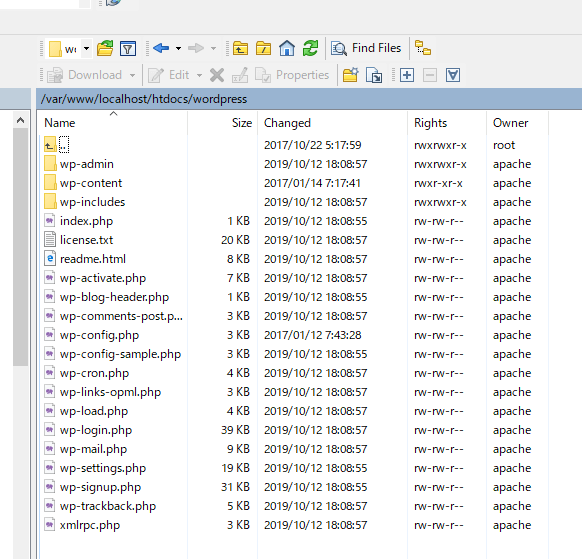
Task: Open the file filter icon
Action: point(128,49)
